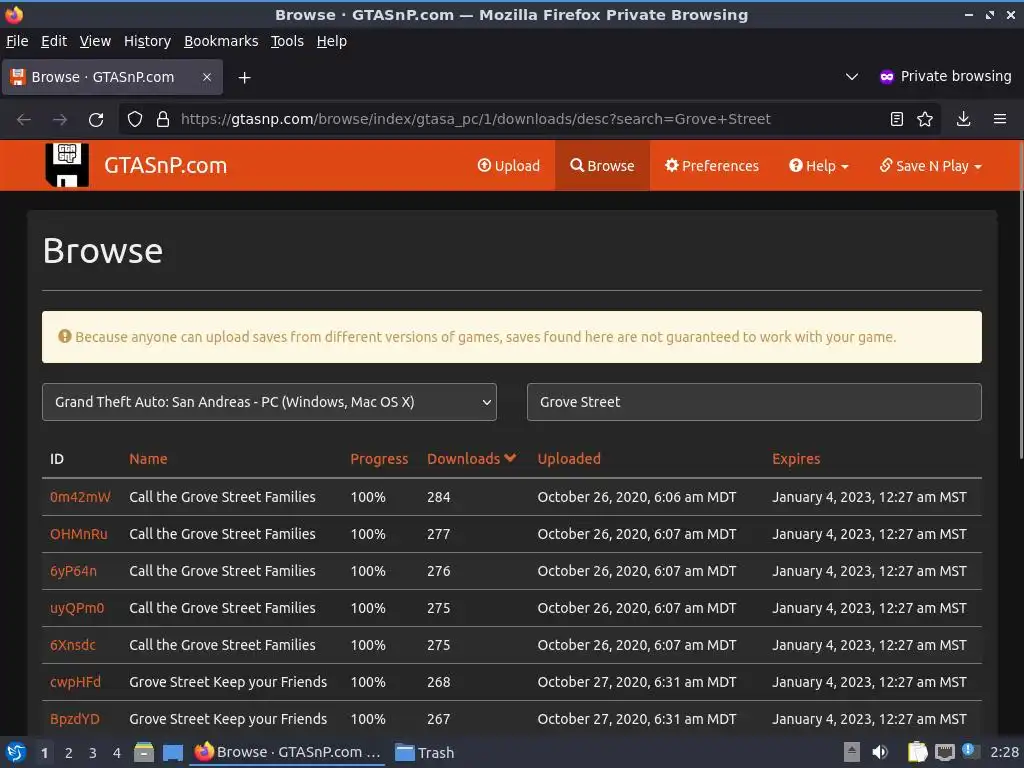Open the game selection combo box

tap(269, 402)
